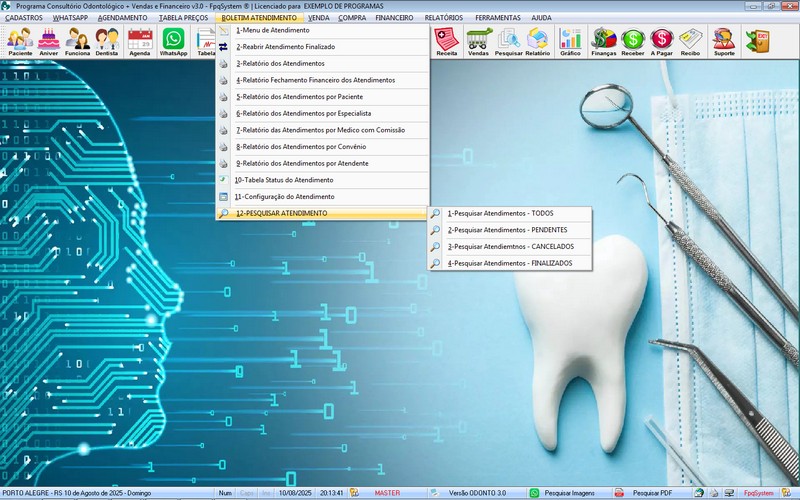The width and height of the screenshot is (800, 500).
Task: Open the RELATÓRIOS menu in menu bar
Action: pyautogui.click(x=444, y=18)
